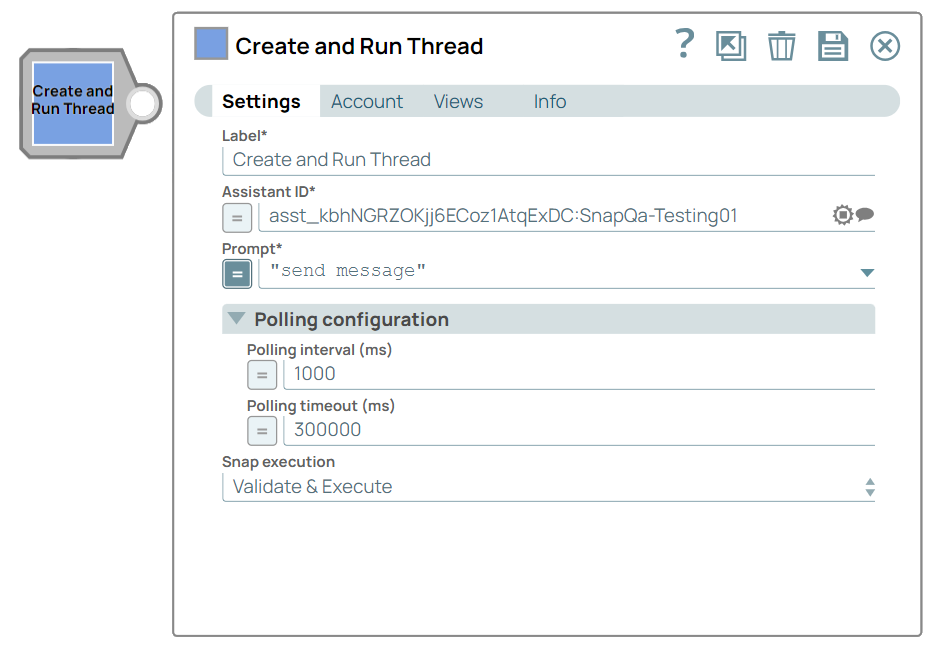This screenshot has width=949, height=670.
Task: Close the Create and Run Thread dialog
Action: pos(885,46)
